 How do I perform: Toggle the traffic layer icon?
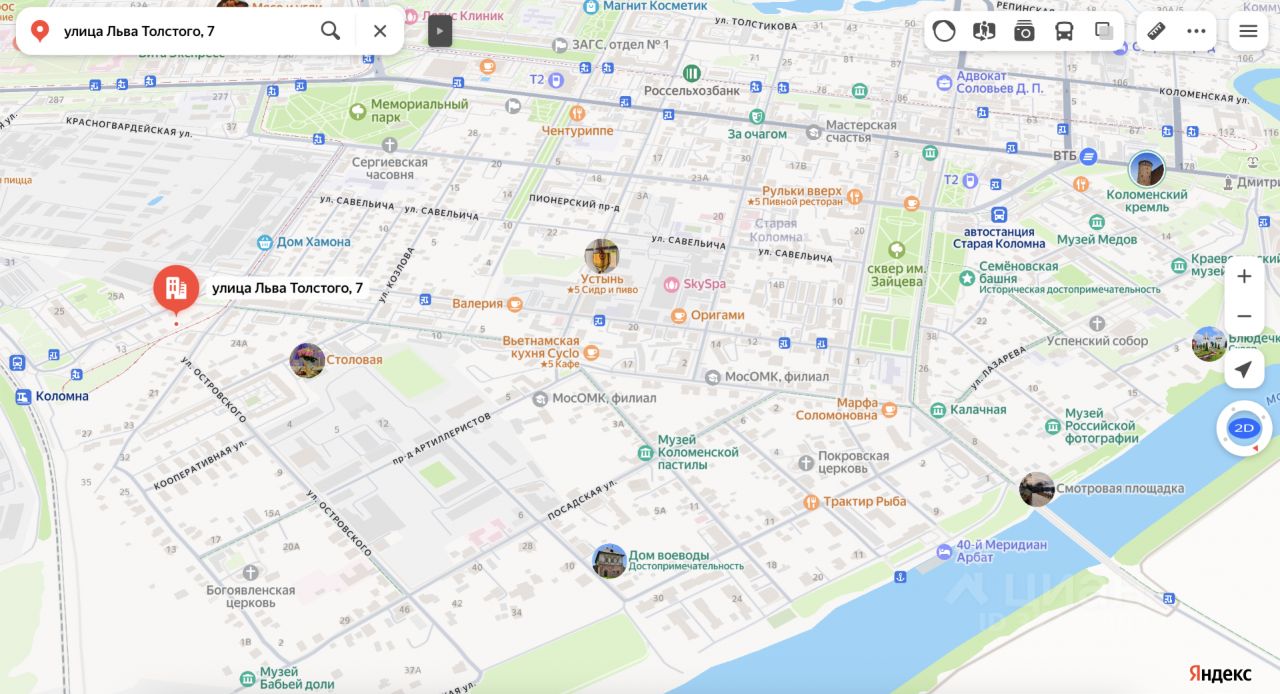coord(944,31)
